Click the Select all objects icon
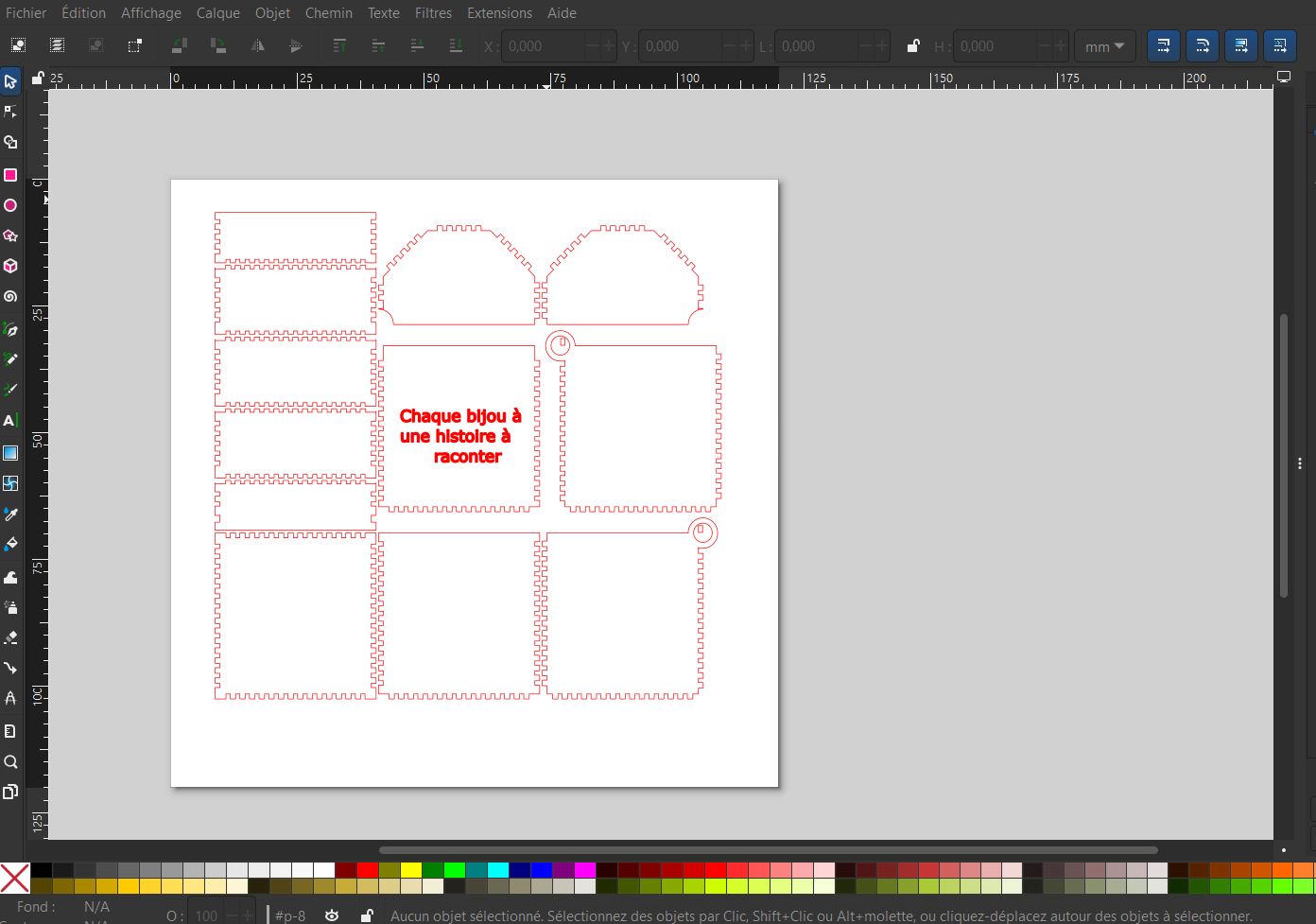This screenshot has width=1316, height=924. (18, 45)
